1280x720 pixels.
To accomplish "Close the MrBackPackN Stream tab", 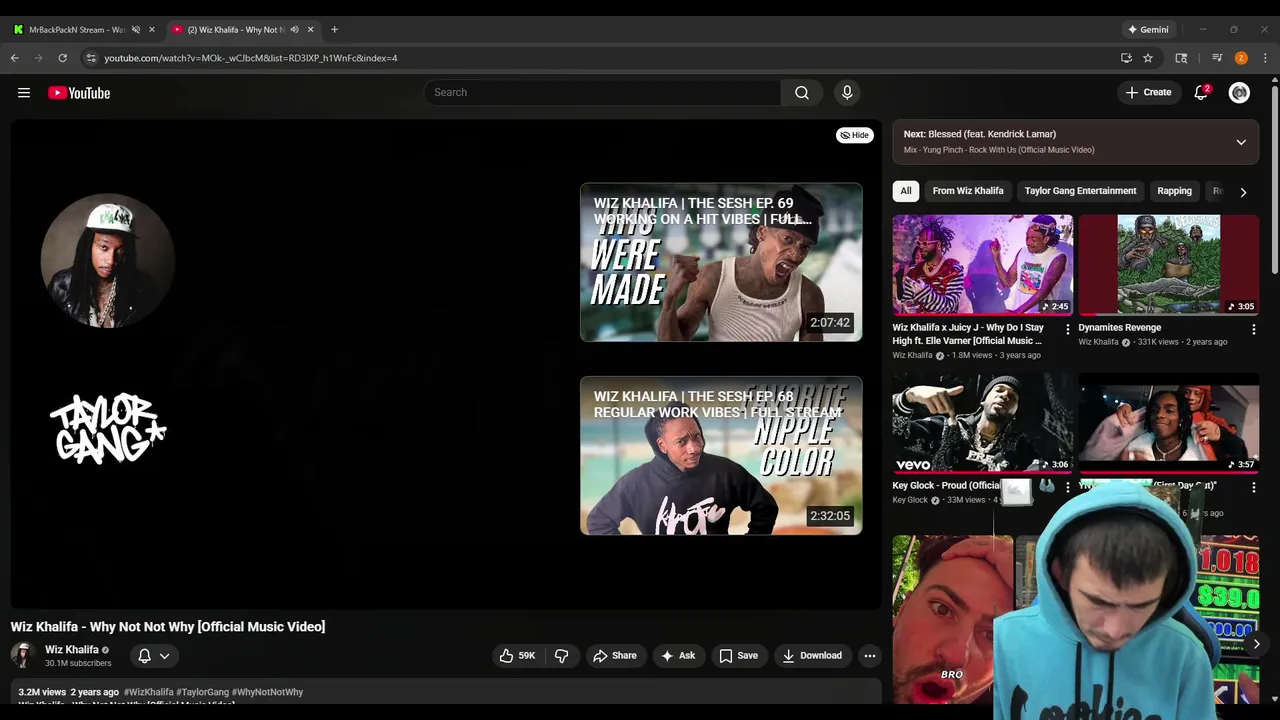I will [152, 29].
